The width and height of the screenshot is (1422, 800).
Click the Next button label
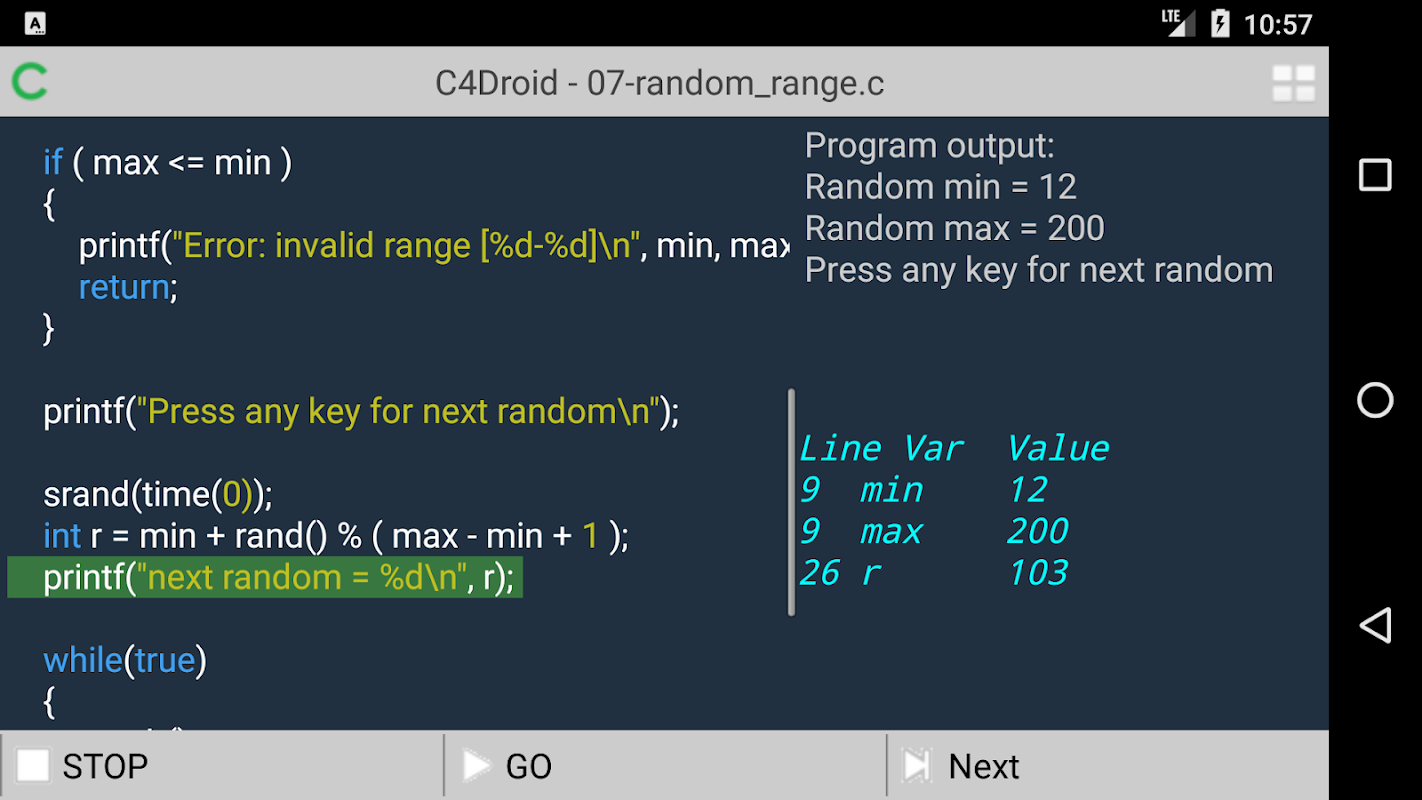click(x=984, y=767)
